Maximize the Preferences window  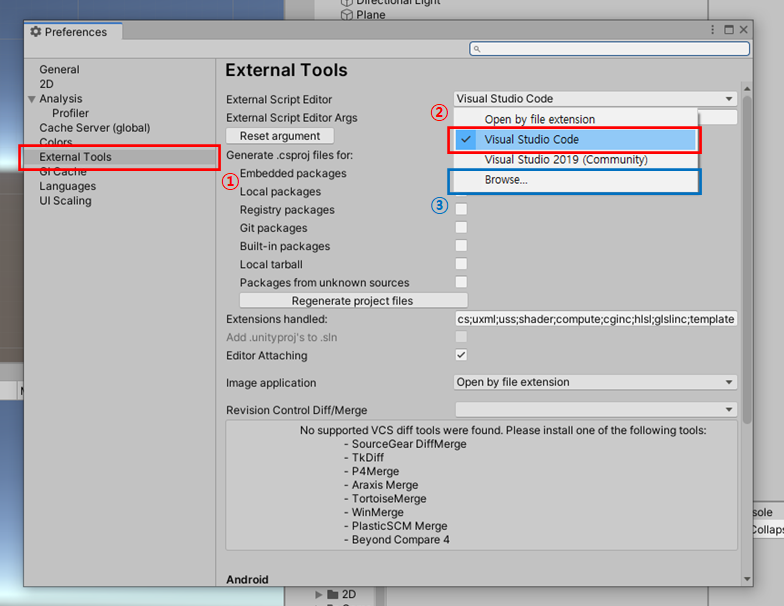729,30
